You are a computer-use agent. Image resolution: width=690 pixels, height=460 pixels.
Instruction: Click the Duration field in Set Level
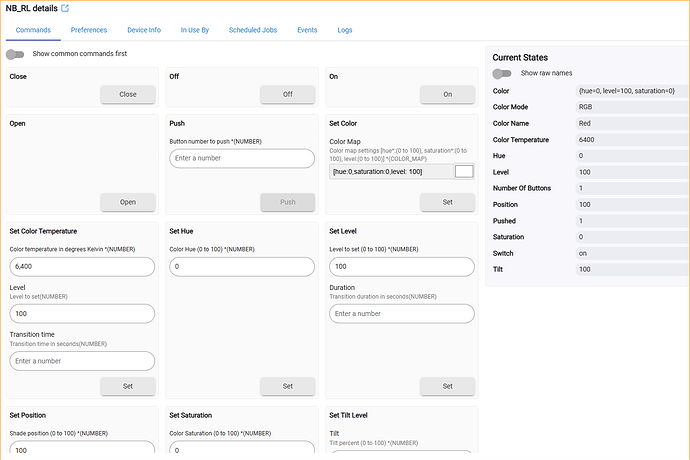coord(402,314)
